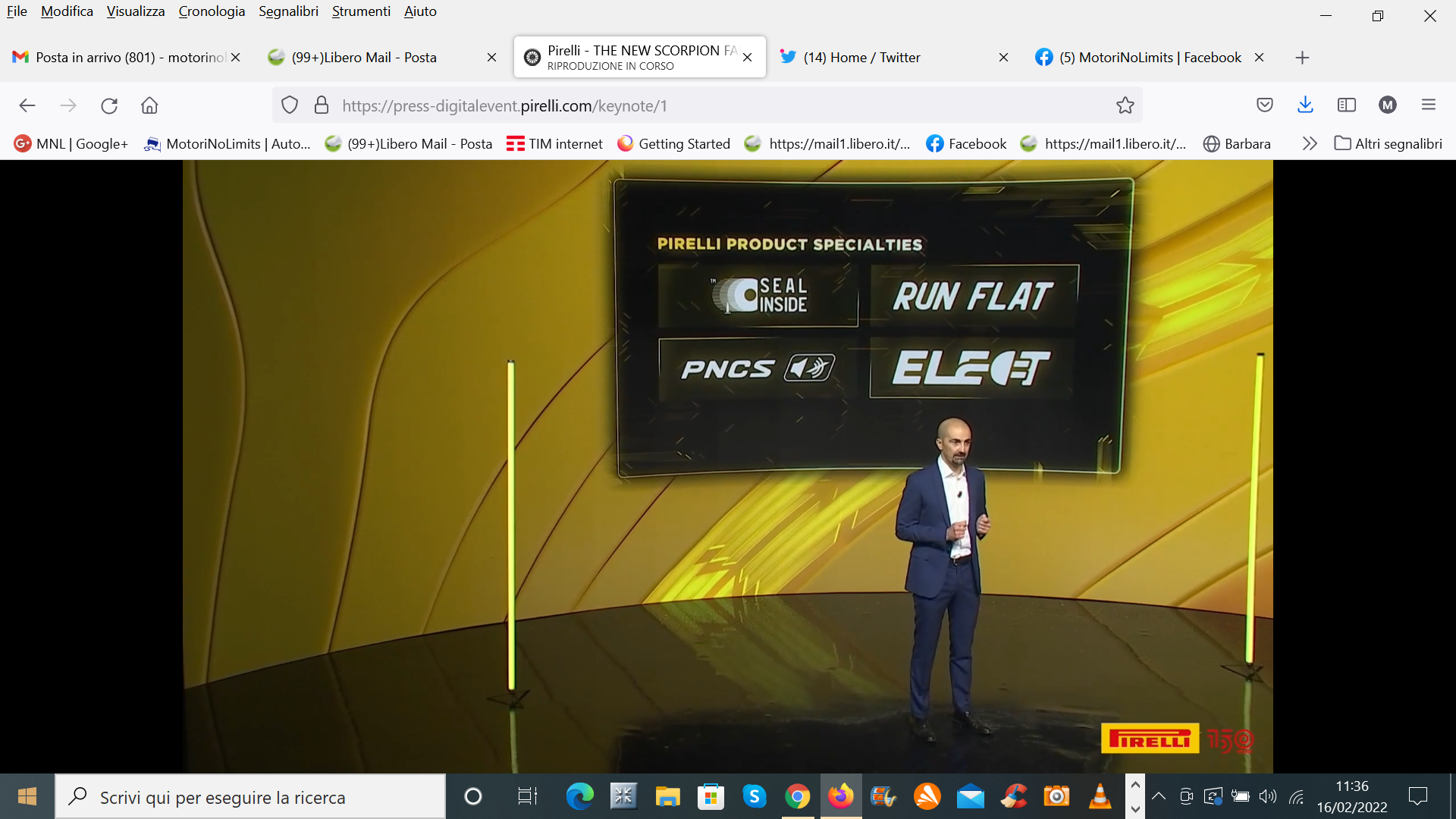Click the Firefox home button
Viewport: 1456px width, 819px height.
pyautogui.click(x=149, y=105)
